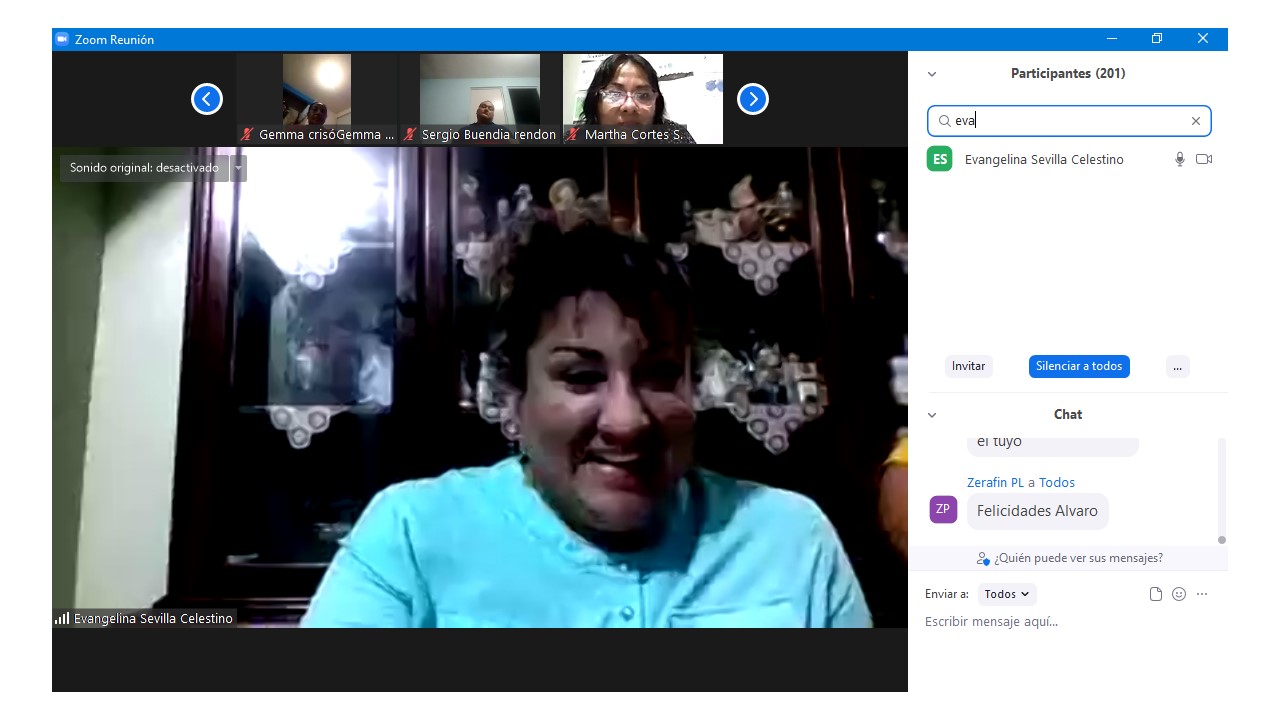Click Zerafin PL sender name in chat
Image resolution: width=1280 pixels, height=720 pixels.
pyautogui.click(x=995, y=482)
